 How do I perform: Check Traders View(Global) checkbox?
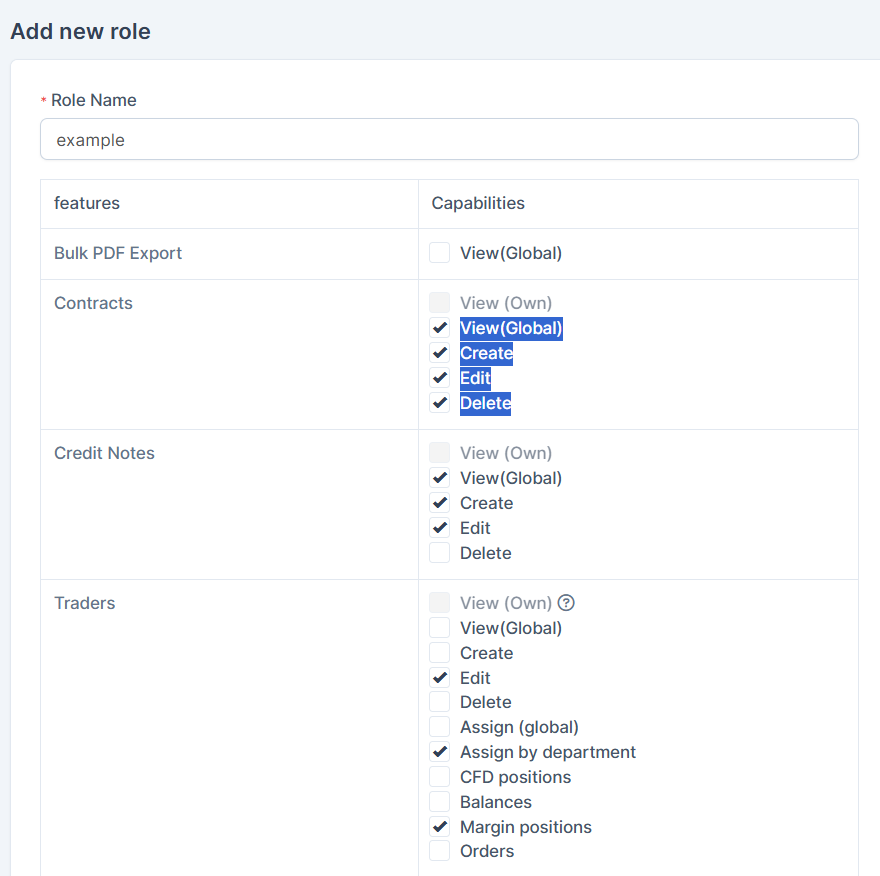[440, 628]
